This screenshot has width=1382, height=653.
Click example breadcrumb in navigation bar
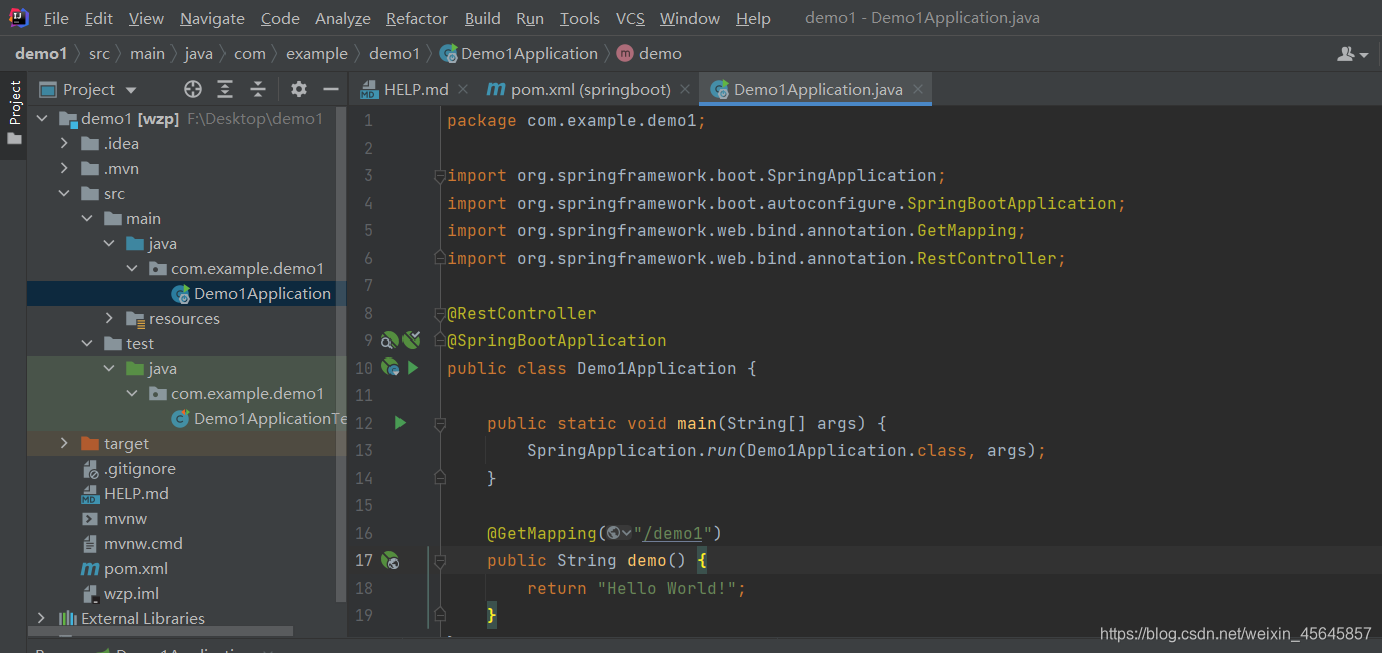point(317,53)
